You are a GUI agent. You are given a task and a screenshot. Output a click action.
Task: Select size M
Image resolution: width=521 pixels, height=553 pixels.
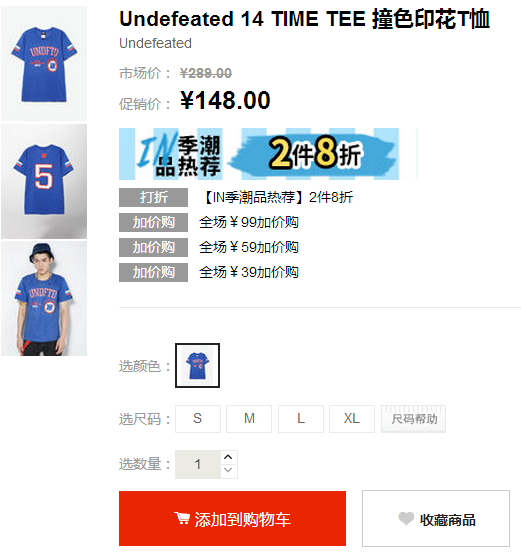(x=249, y=419)
